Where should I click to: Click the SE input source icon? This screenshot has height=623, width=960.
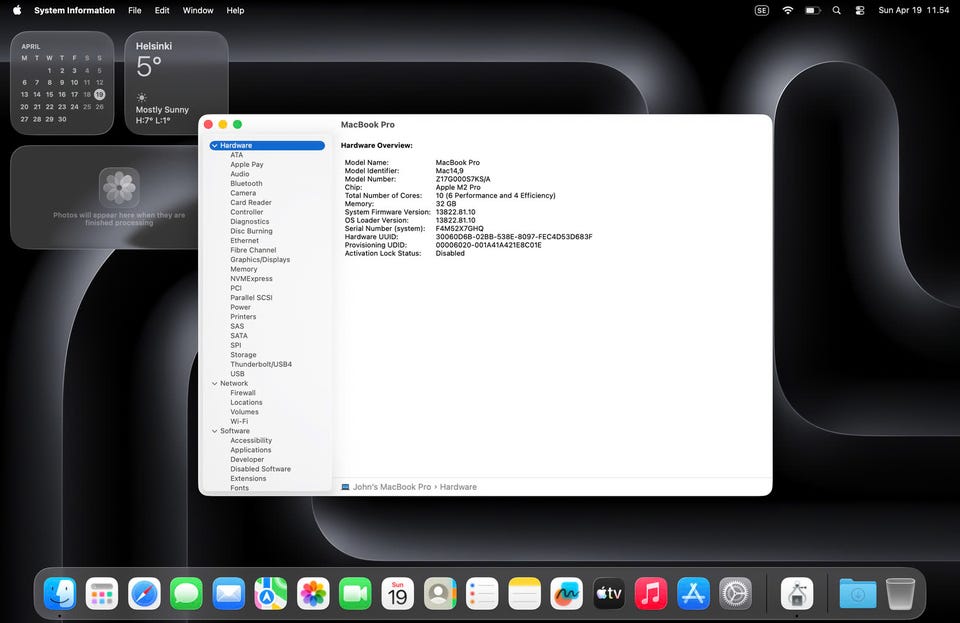762,10
